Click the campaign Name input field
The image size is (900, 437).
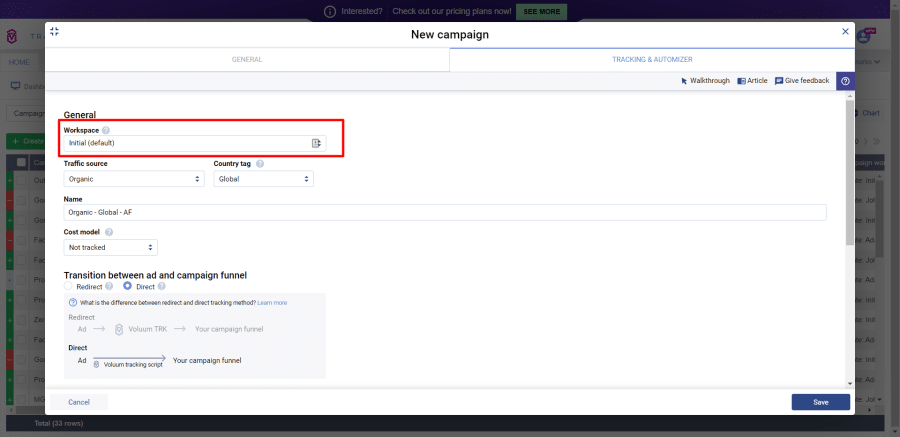click(x=445, y=212)
